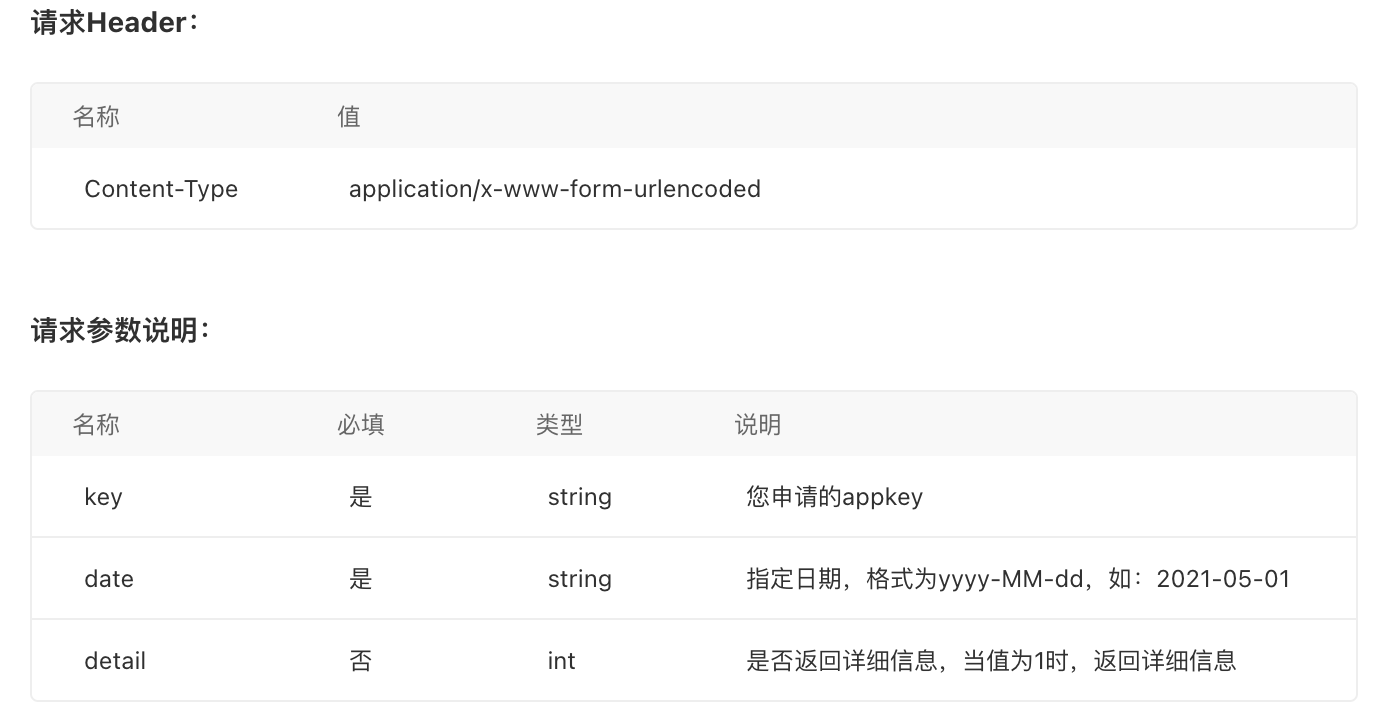Viewport: 1398px width, 714px height.
Task: Click the 说明 column header
Action: 758,425
